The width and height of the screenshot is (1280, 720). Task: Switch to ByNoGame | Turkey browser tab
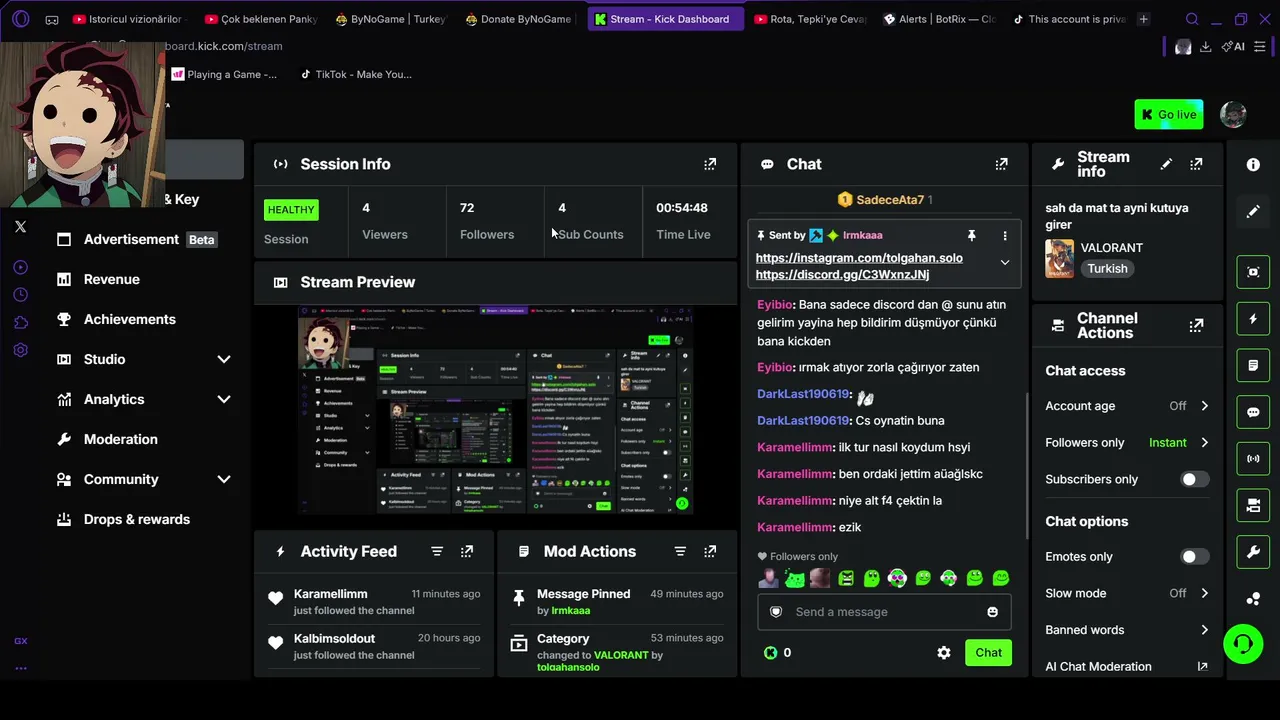point(391,19)
